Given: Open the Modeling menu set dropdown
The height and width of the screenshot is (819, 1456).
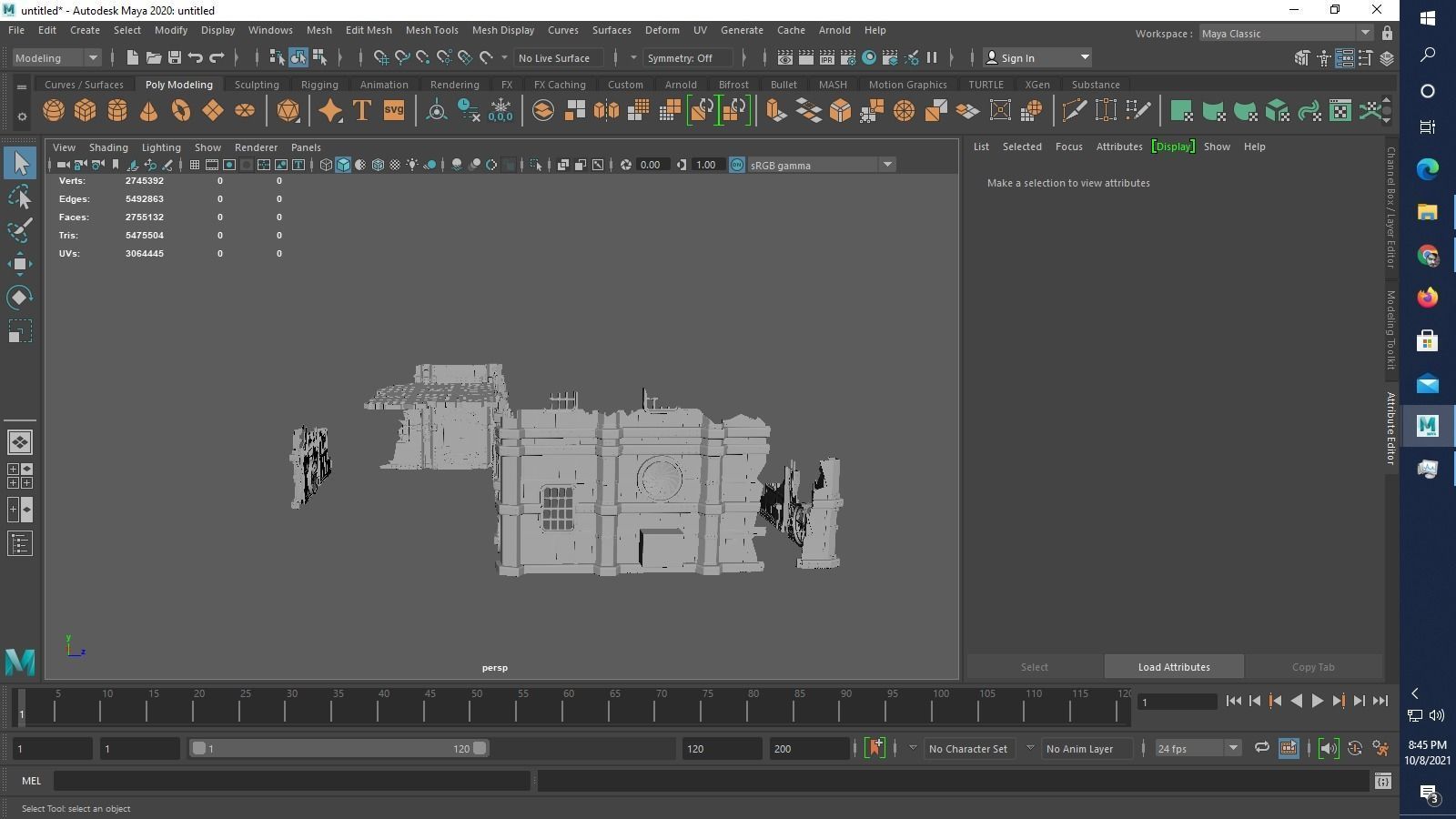Looking at the screenshot, I should pyautogui.click(x=56, y=57).
